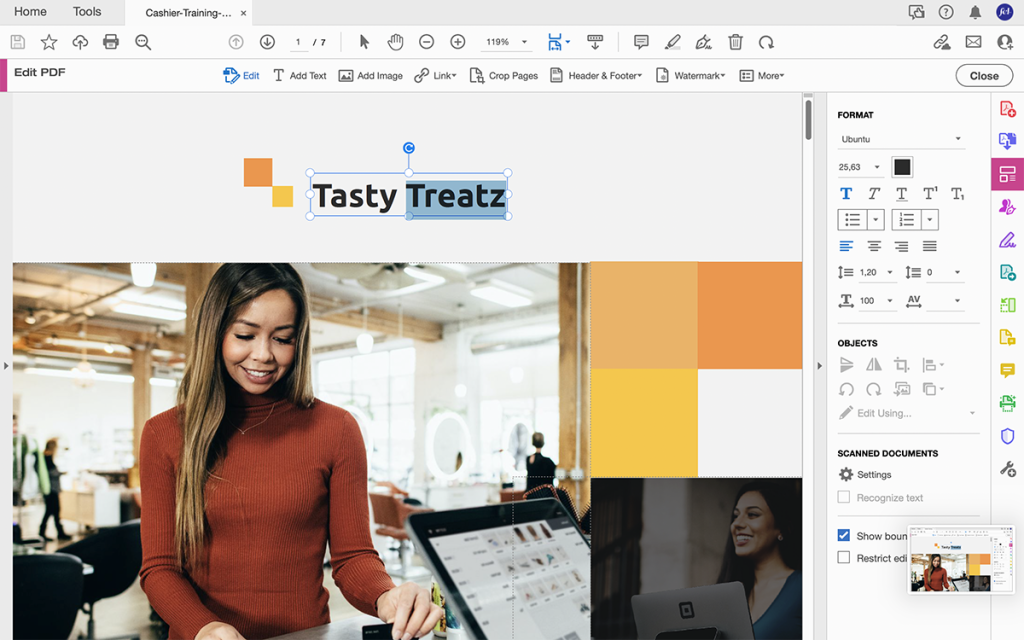Screen dimensions: 1024x640
Task: Open the 119% zoom level dropdown
Action: point(506,42)
